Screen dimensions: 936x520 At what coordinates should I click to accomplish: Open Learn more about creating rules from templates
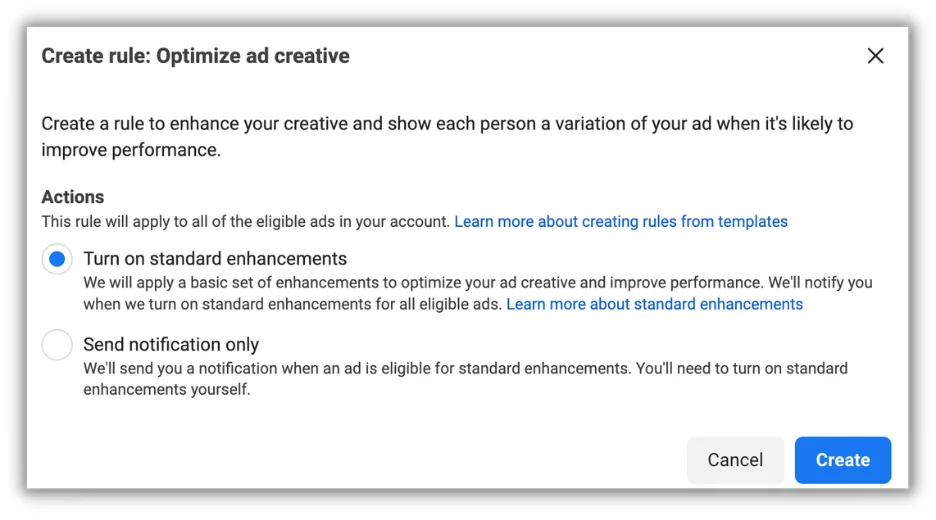pyautogui.click(x=621, y=222)
